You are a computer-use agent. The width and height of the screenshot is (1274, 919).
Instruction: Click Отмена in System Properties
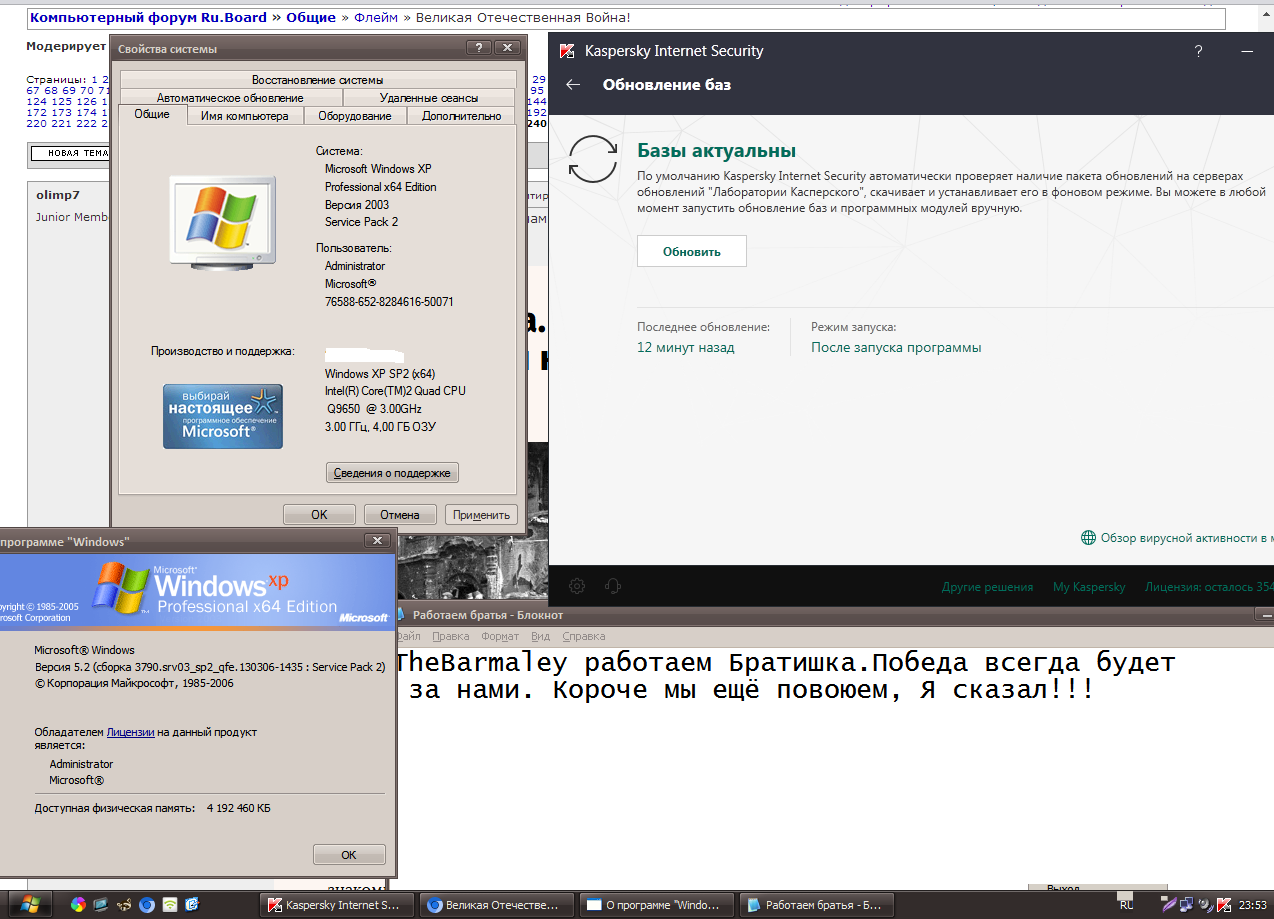click(x=400, y=515)
